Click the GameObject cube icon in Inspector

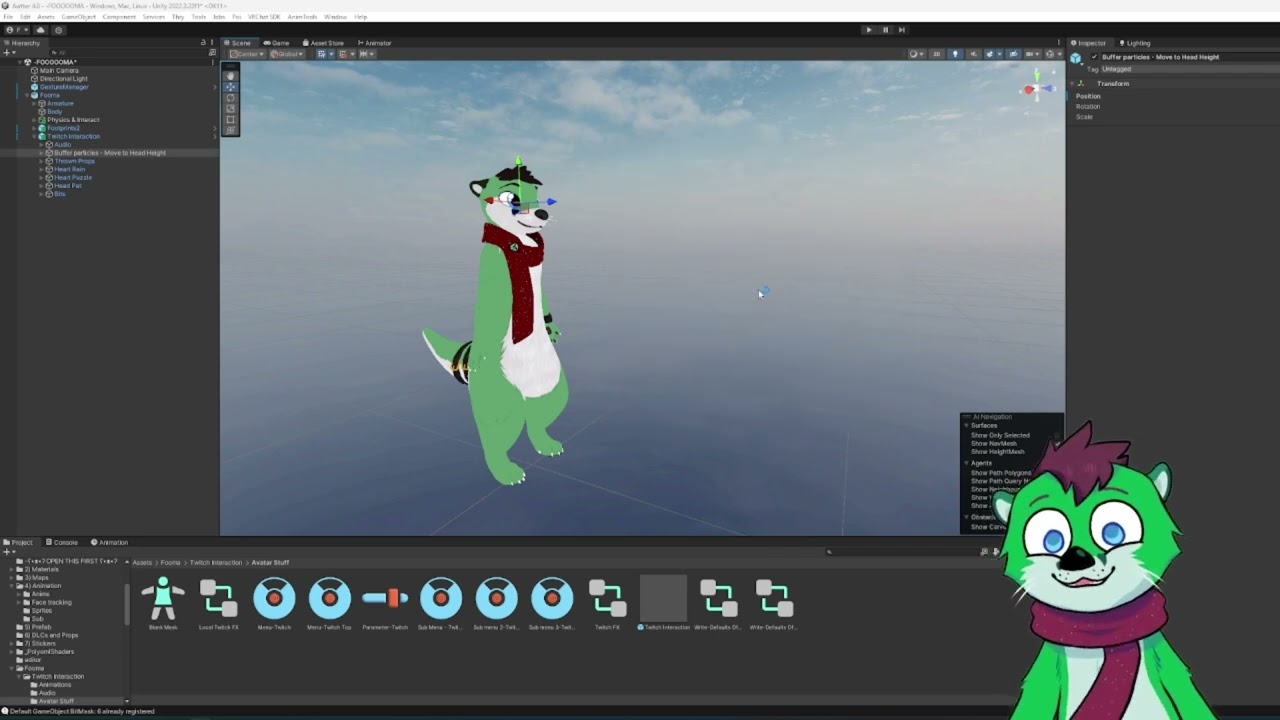pyautogui.click(x=1076, y=58)
